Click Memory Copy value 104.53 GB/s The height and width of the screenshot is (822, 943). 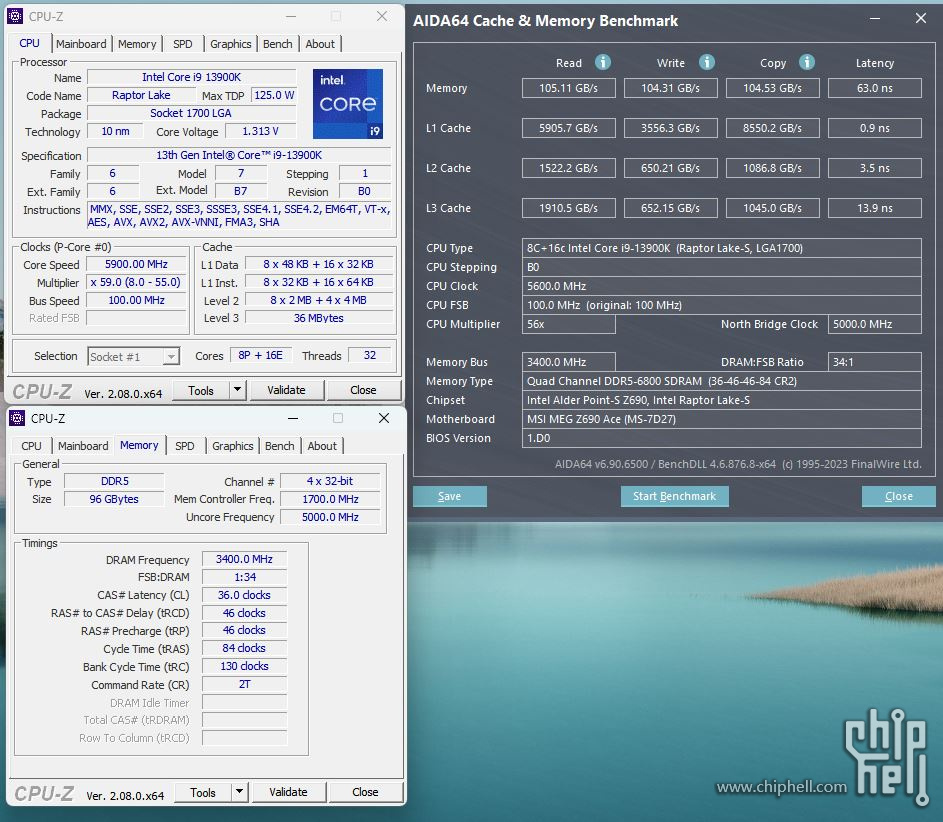773,88
